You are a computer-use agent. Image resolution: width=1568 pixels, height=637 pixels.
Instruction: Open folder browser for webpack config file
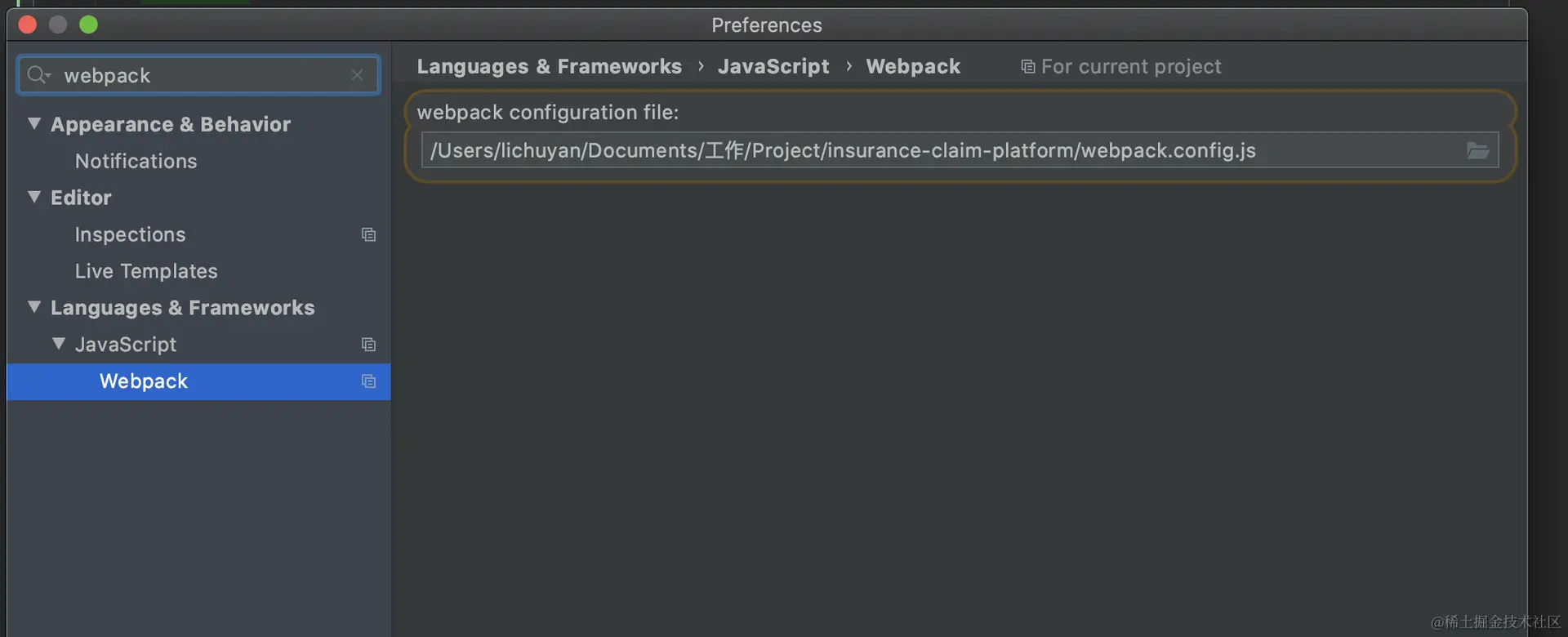[1477, 150]
